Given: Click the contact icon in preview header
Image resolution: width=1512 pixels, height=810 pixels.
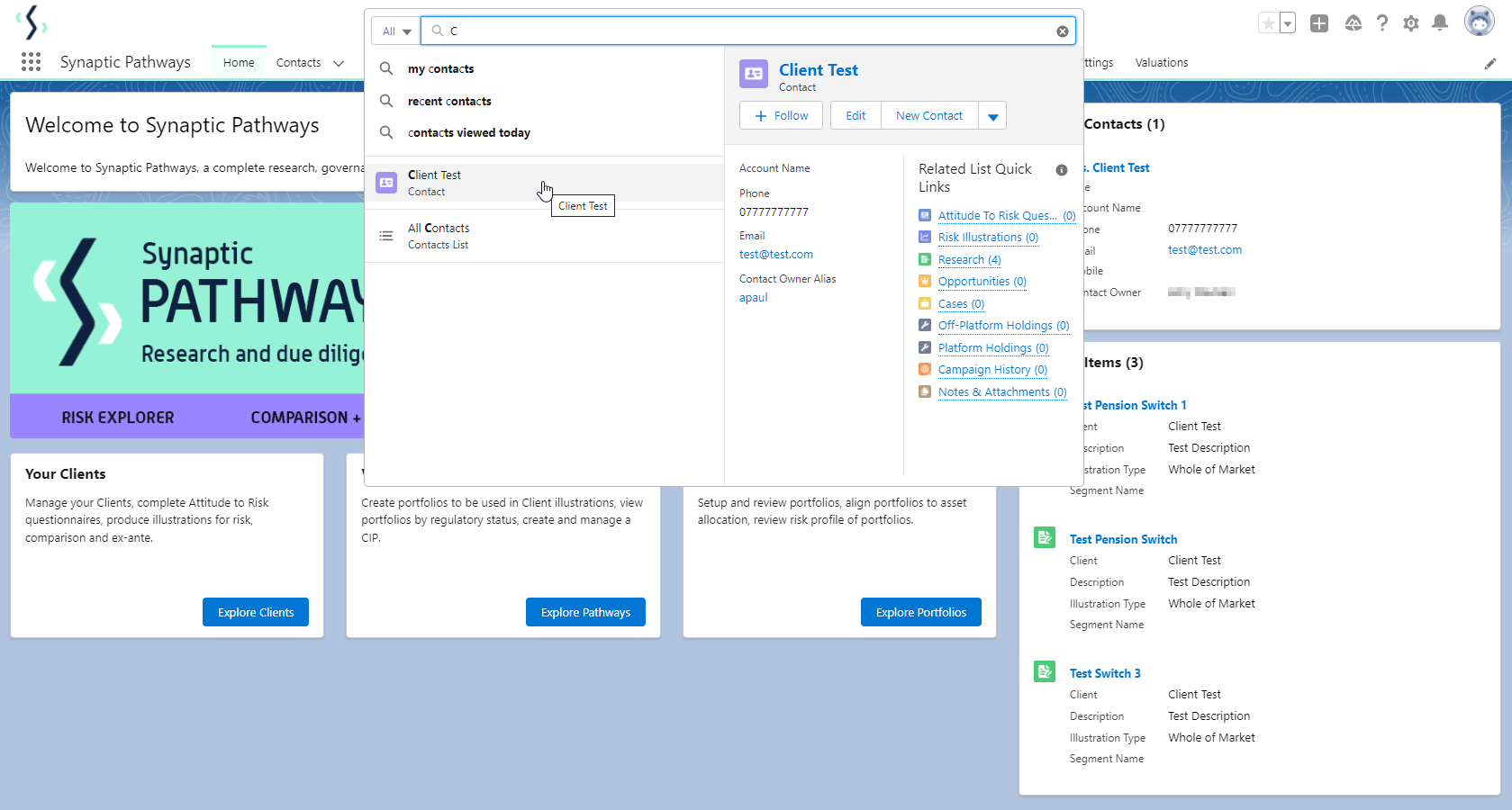Looking at the screenshot, I should coord(754,74).
